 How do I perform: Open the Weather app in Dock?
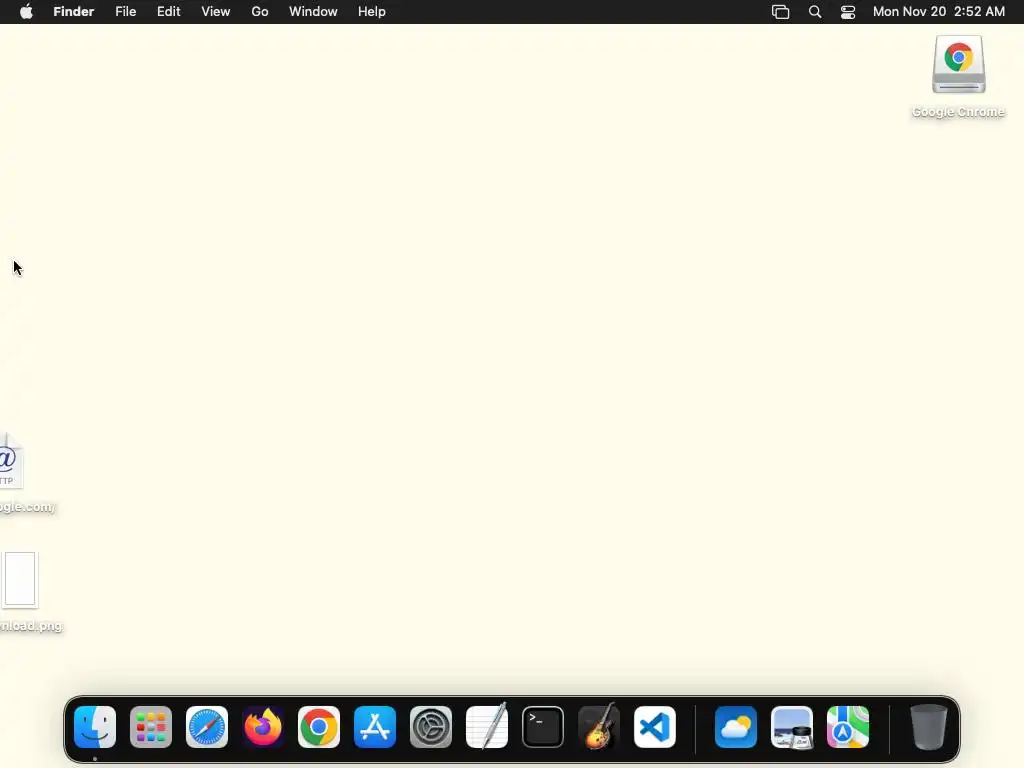click(736, 727)
